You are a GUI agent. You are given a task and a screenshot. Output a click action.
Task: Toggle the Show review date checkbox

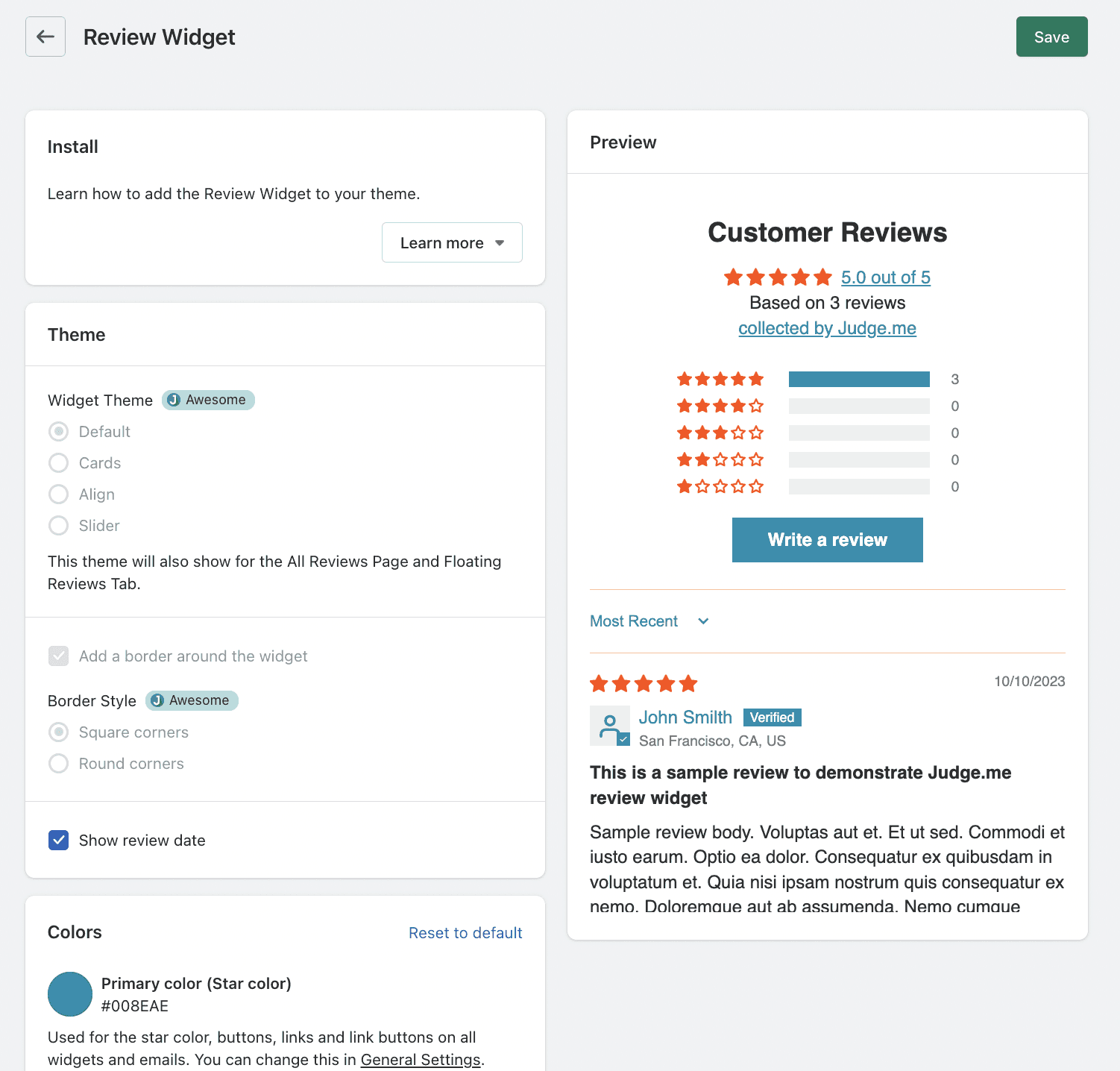[59, 841]
